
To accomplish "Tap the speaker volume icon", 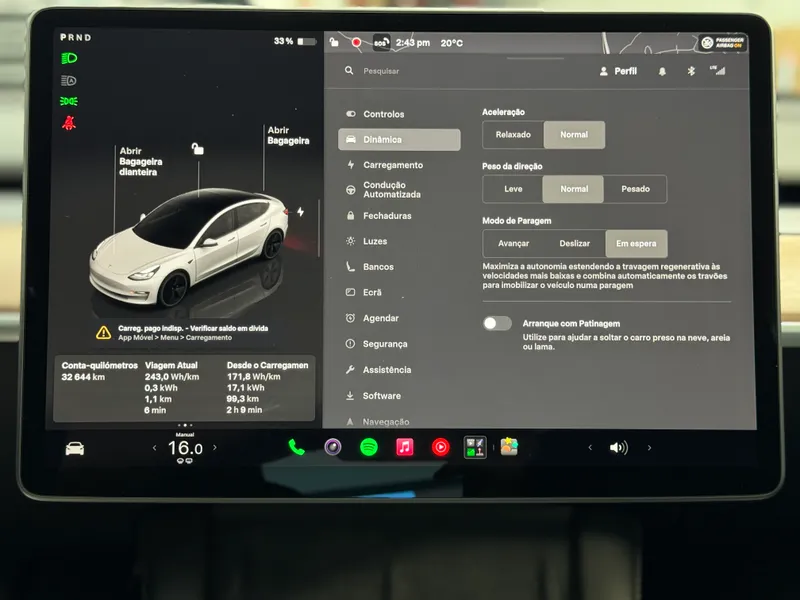I will pos(618,448).
